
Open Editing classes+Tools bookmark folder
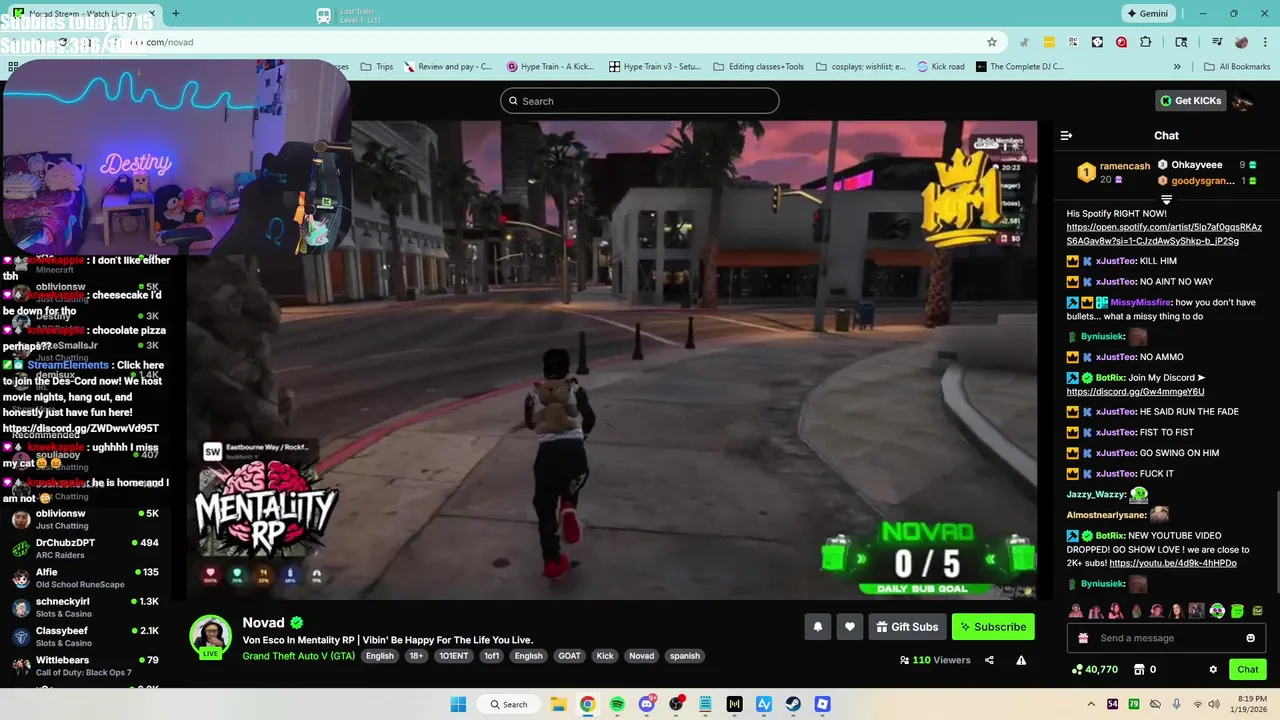[x=759, y=67]
